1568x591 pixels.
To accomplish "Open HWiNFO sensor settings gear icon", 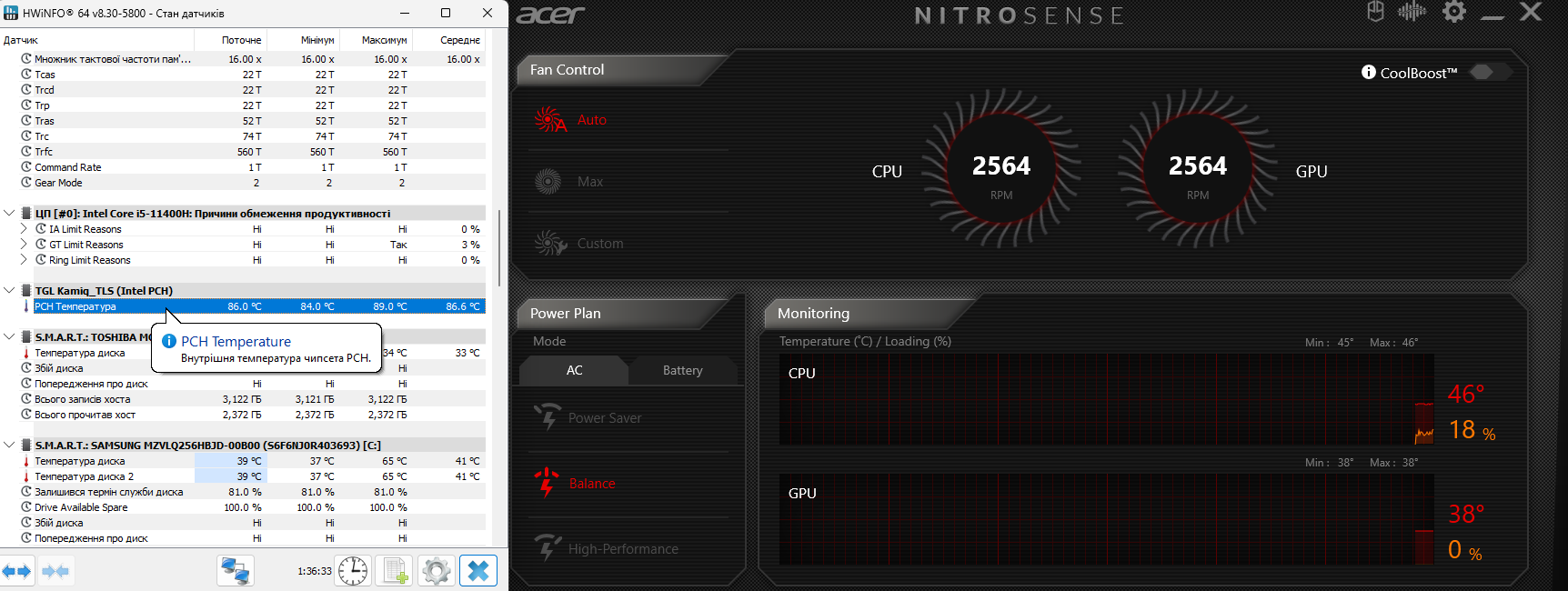I will [437, 571].
